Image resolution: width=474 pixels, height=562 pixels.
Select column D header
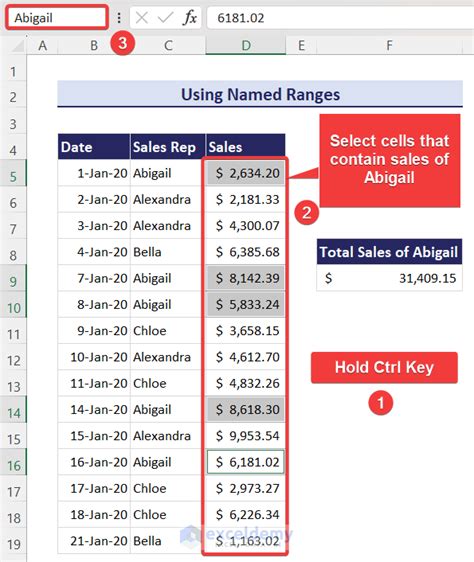(246, 46)
